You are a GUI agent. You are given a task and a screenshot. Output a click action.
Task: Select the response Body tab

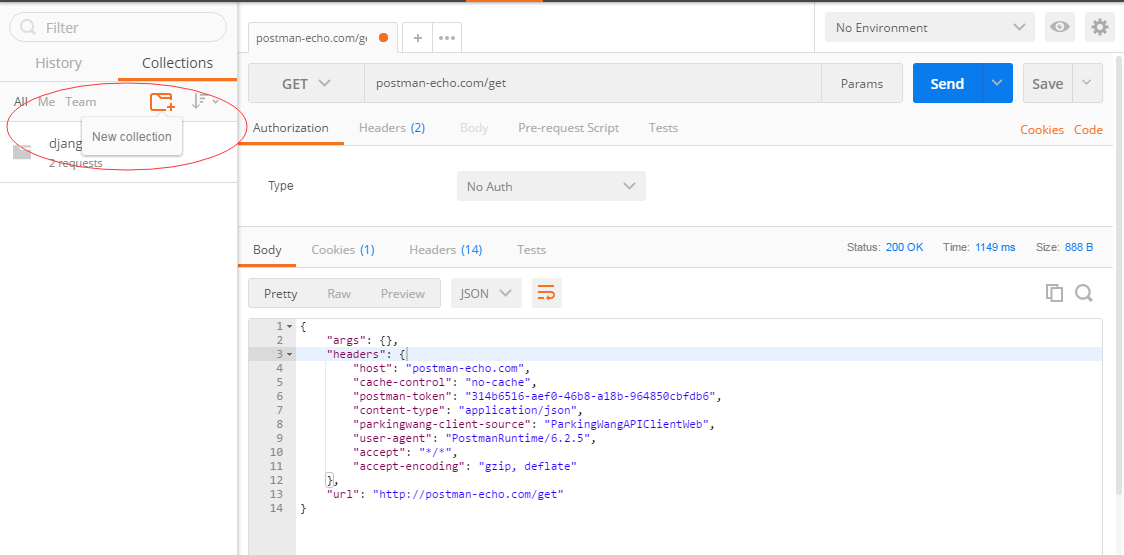point(267,250)
